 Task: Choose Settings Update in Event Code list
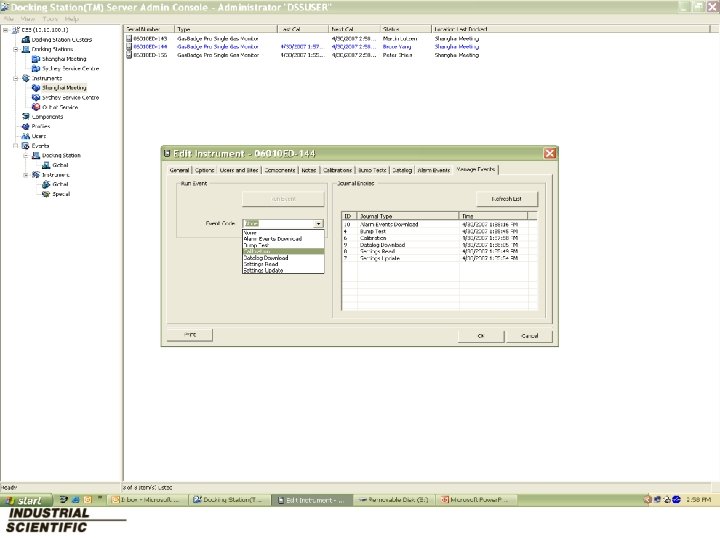click(283, 270)
